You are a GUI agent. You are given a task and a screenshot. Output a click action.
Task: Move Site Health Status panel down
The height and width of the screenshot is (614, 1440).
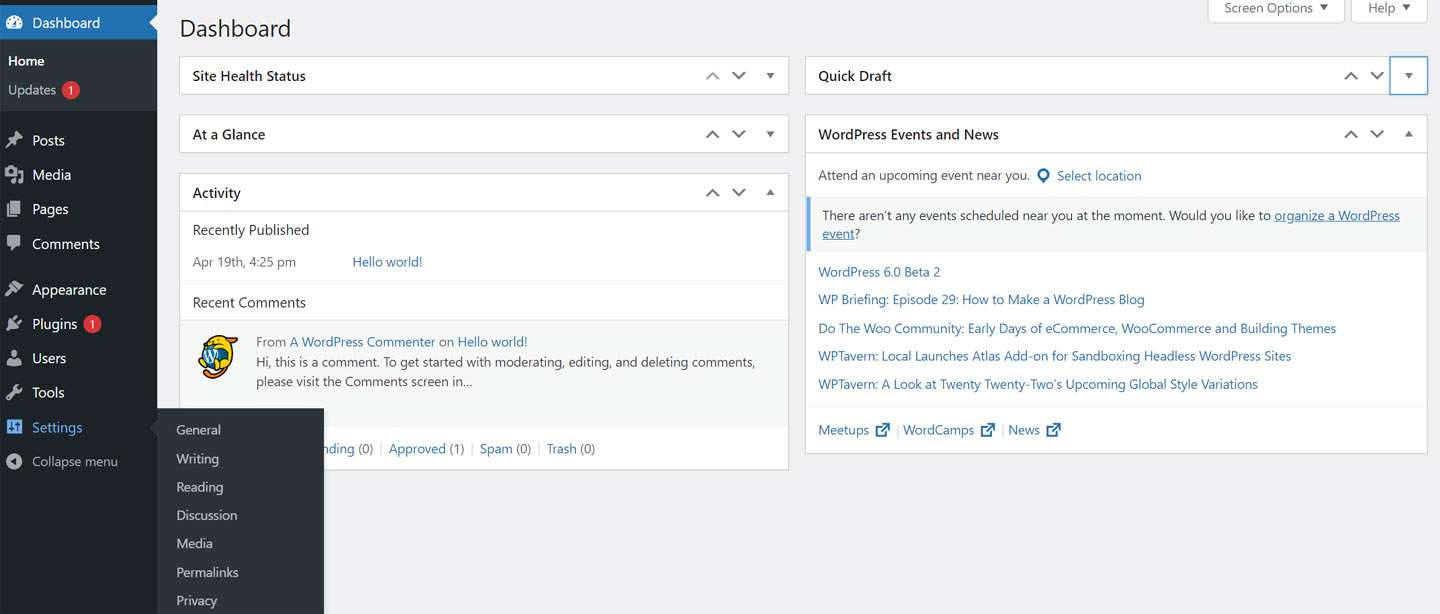pos(739,76)
